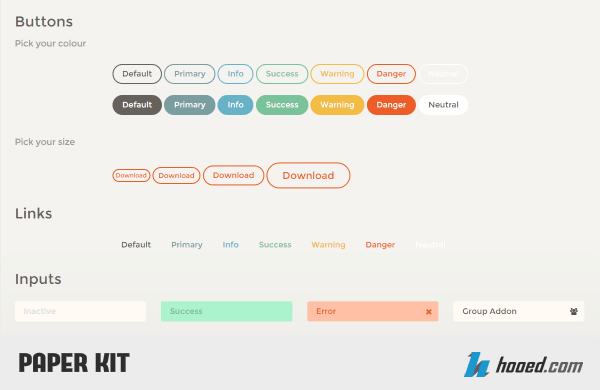Click the outlined Primary button
Viewport: 600px width, 390px height.
190,74
